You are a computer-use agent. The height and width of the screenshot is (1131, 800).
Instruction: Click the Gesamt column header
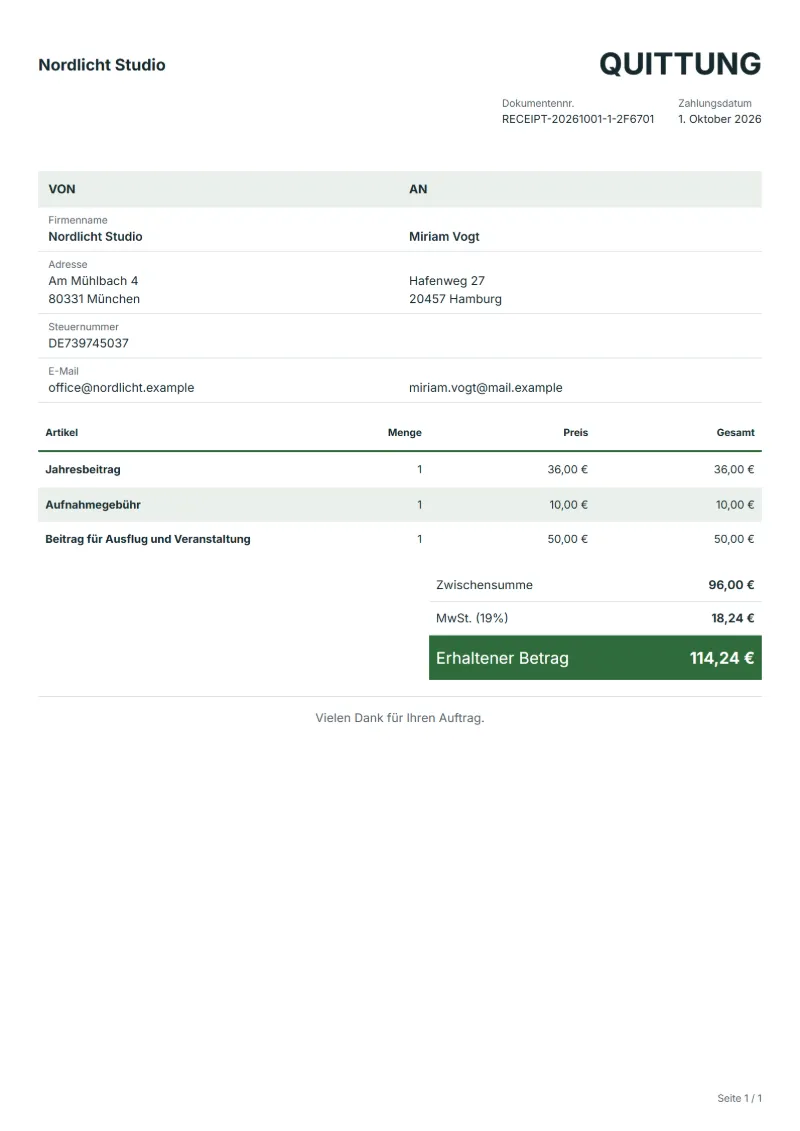point(735,433)
